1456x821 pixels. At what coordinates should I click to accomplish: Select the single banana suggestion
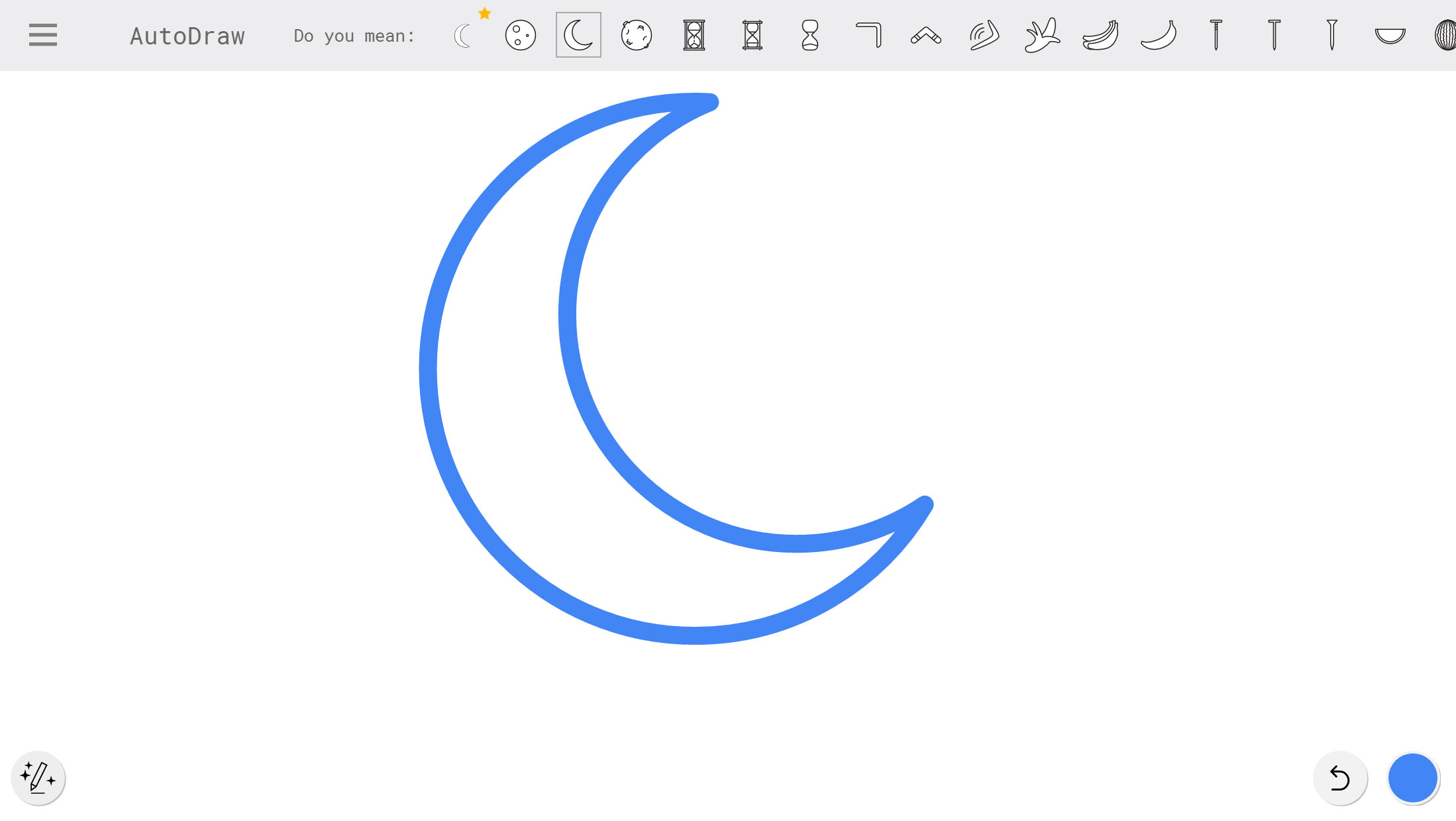coord(1158,35)
